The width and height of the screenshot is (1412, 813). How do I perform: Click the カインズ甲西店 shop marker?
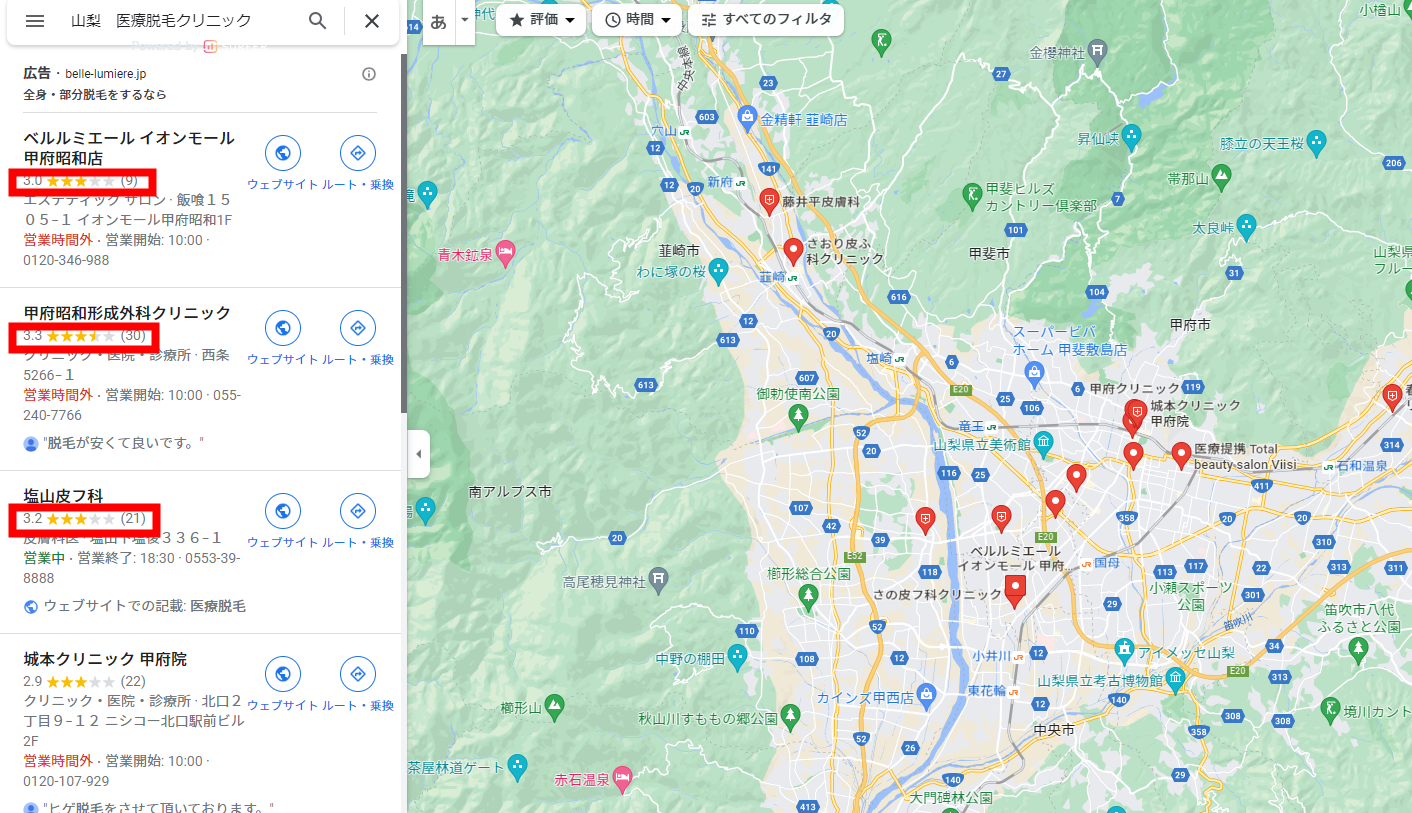(927, 694)
